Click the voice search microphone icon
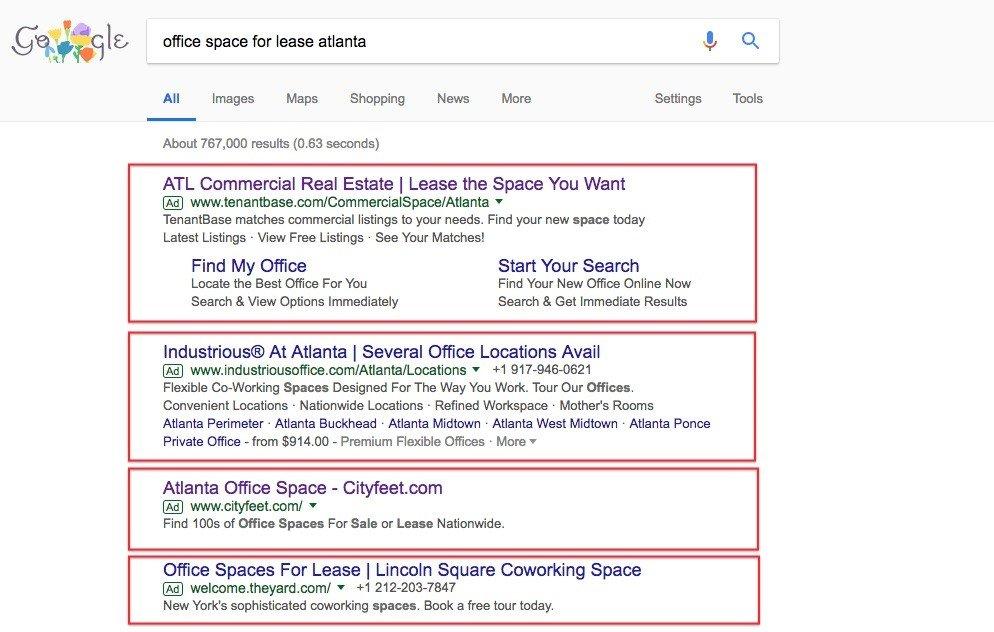The image size is (994, 632). [710, 41]
